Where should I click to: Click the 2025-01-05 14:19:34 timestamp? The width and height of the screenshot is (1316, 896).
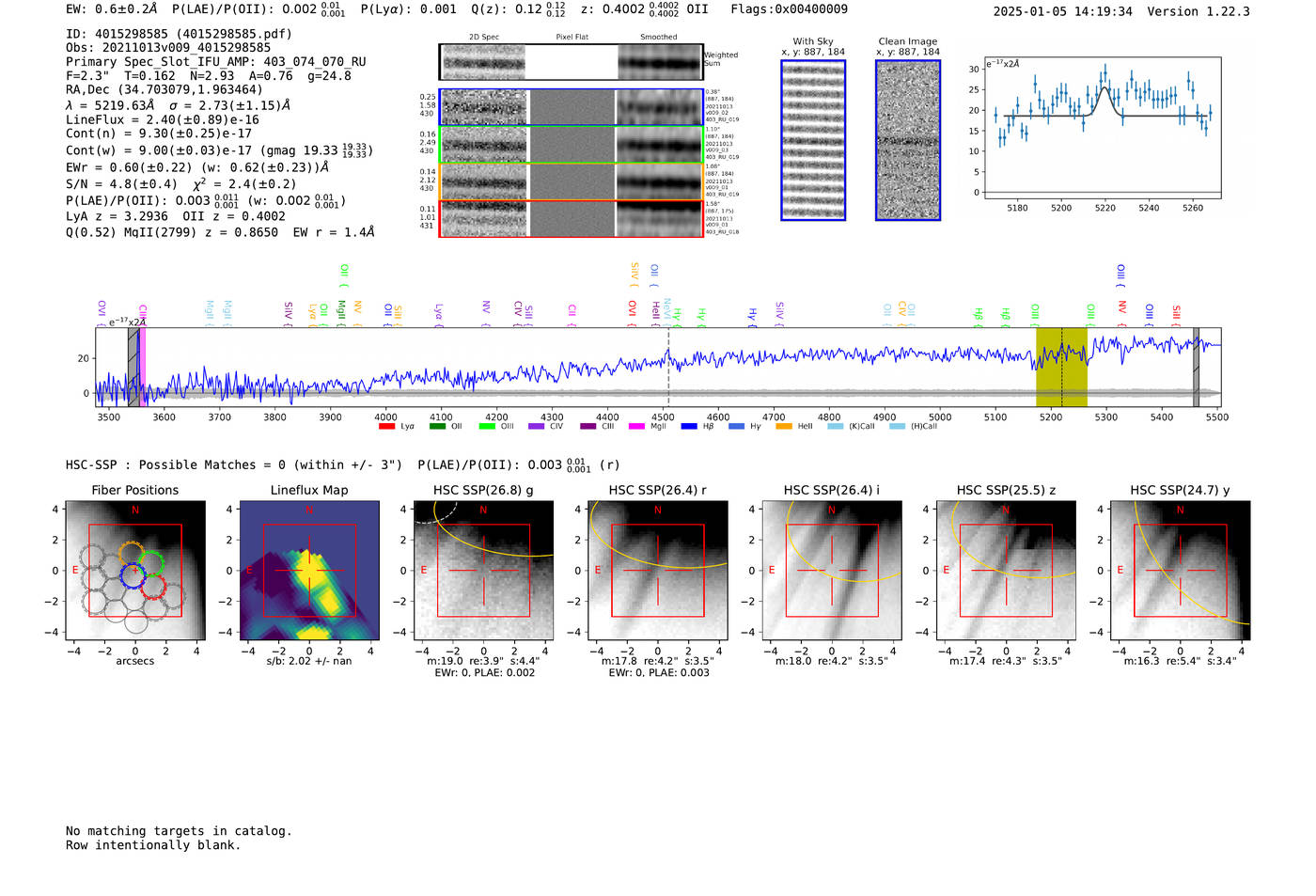[1063, 12]
